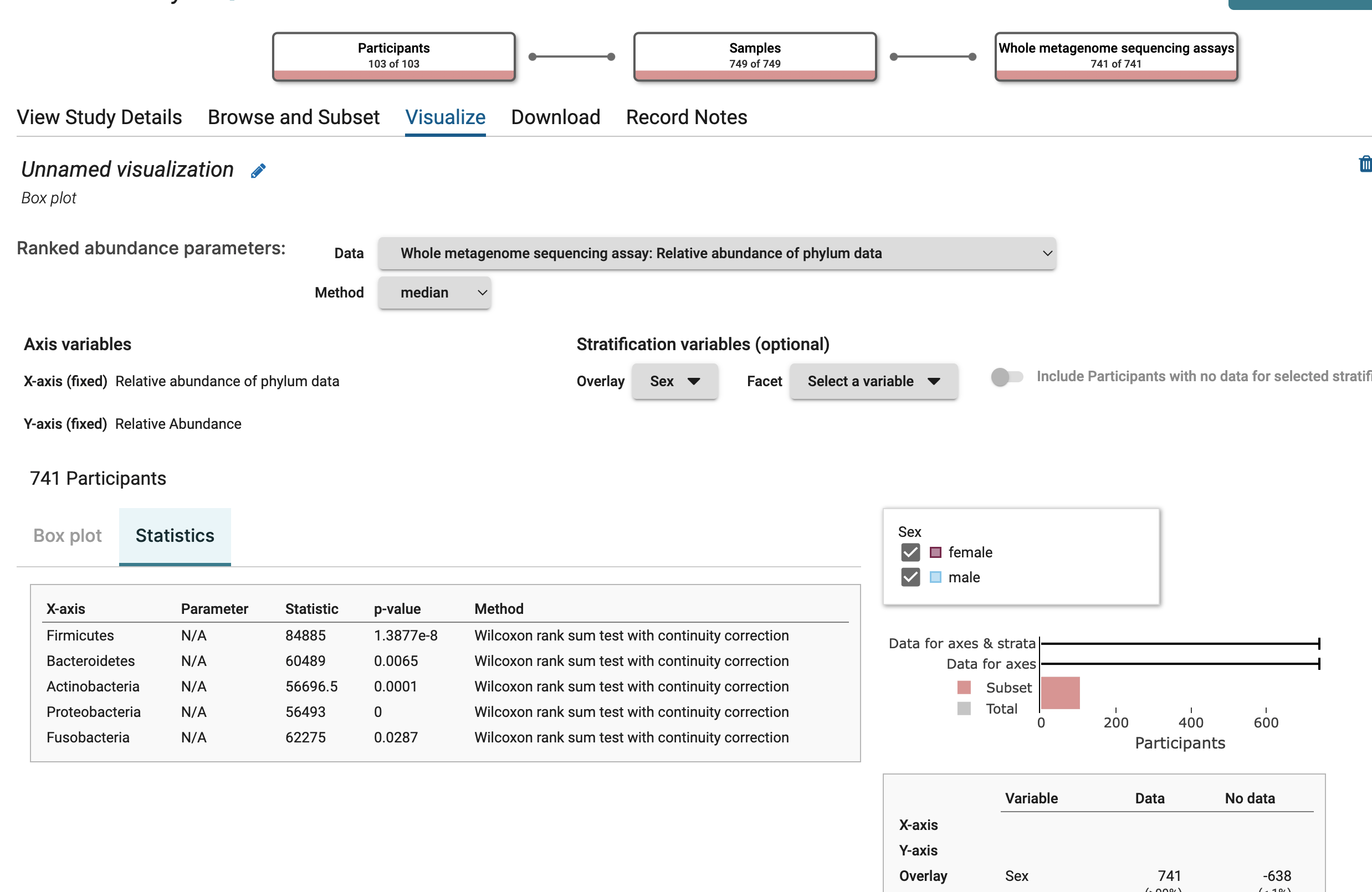Click the Statistic value 56696.5

(311, 686)
